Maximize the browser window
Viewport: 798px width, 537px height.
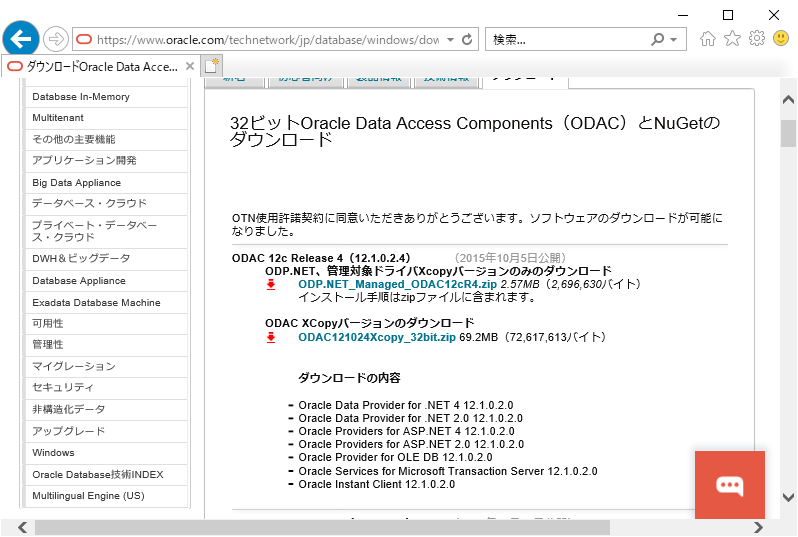pyautogui.click(x=728, y=15)
